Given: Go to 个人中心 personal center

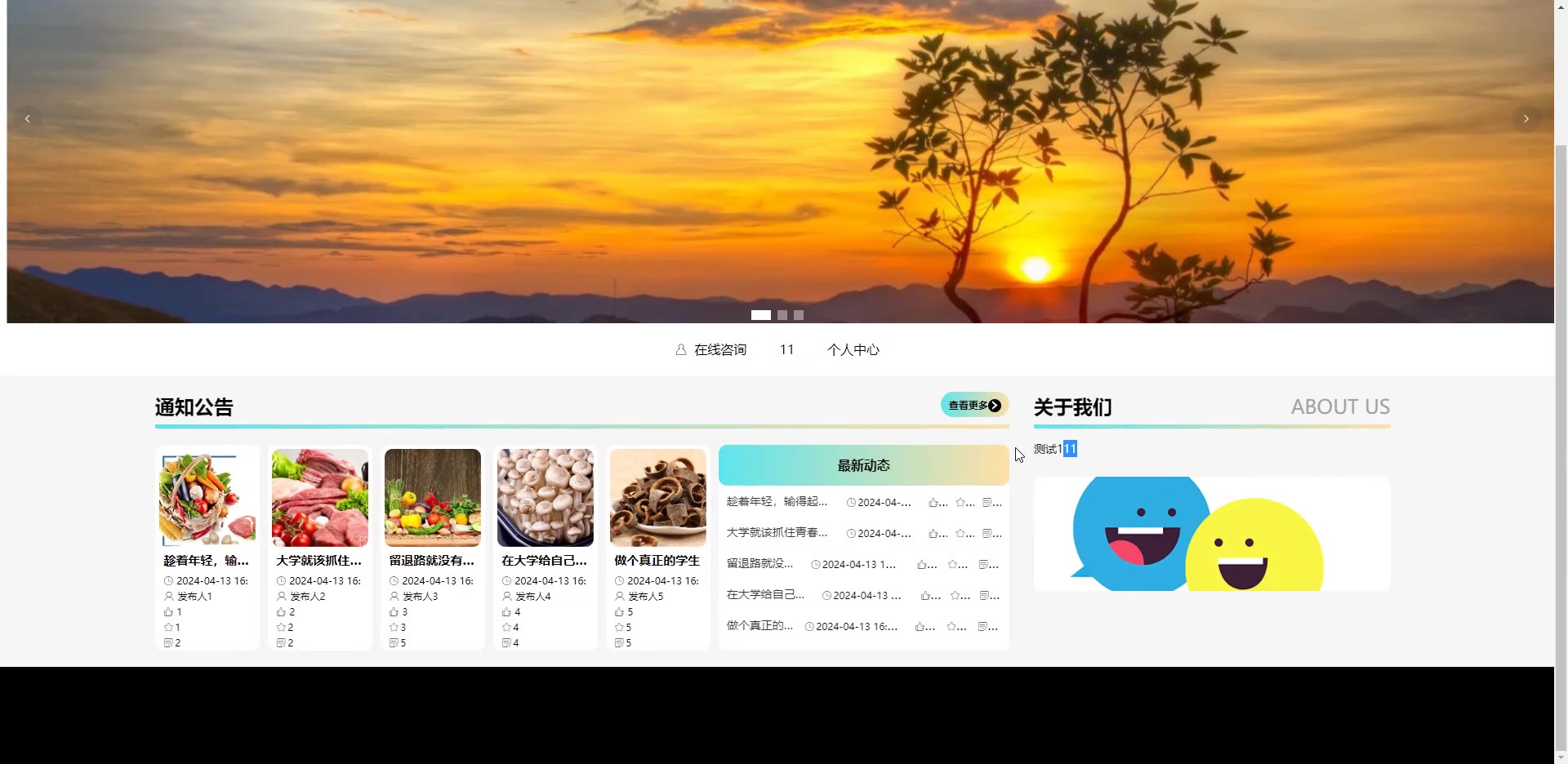Looking at the screenshot, I should pos(853,350).
